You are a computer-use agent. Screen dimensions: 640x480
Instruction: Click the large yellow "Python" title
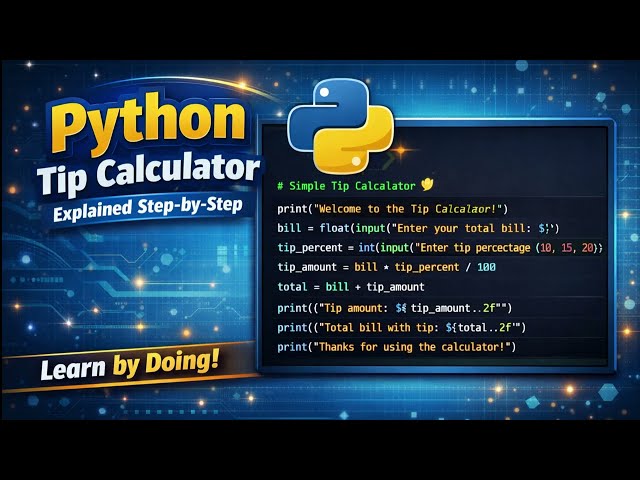pyautogui.click(x=148, y=124)
